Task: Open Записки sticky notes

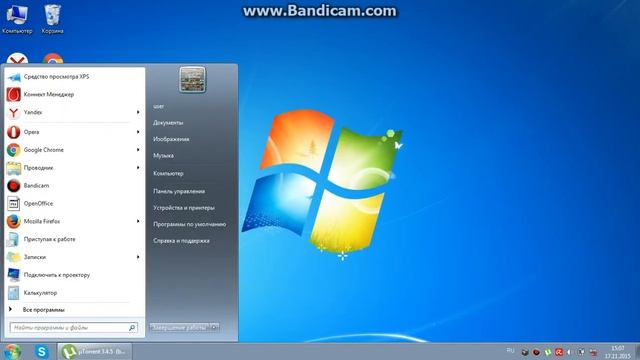Action: tap(74, 257)
